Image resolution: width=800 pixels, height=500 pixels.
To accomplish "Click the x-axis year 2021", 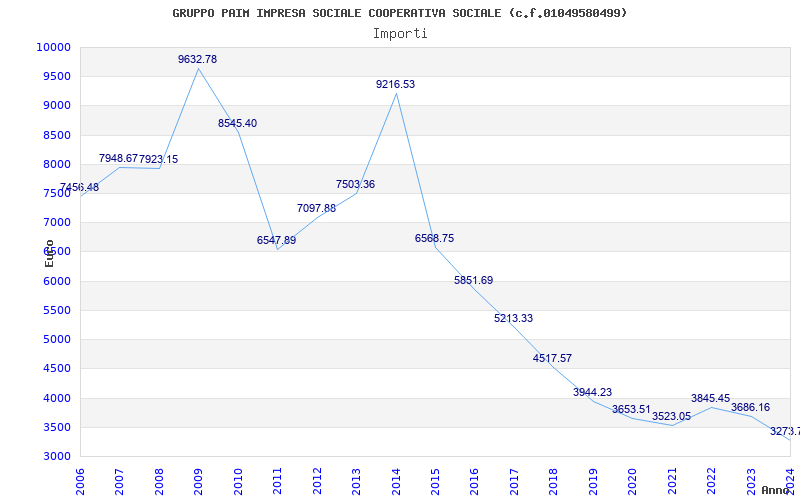I will 672,481.
